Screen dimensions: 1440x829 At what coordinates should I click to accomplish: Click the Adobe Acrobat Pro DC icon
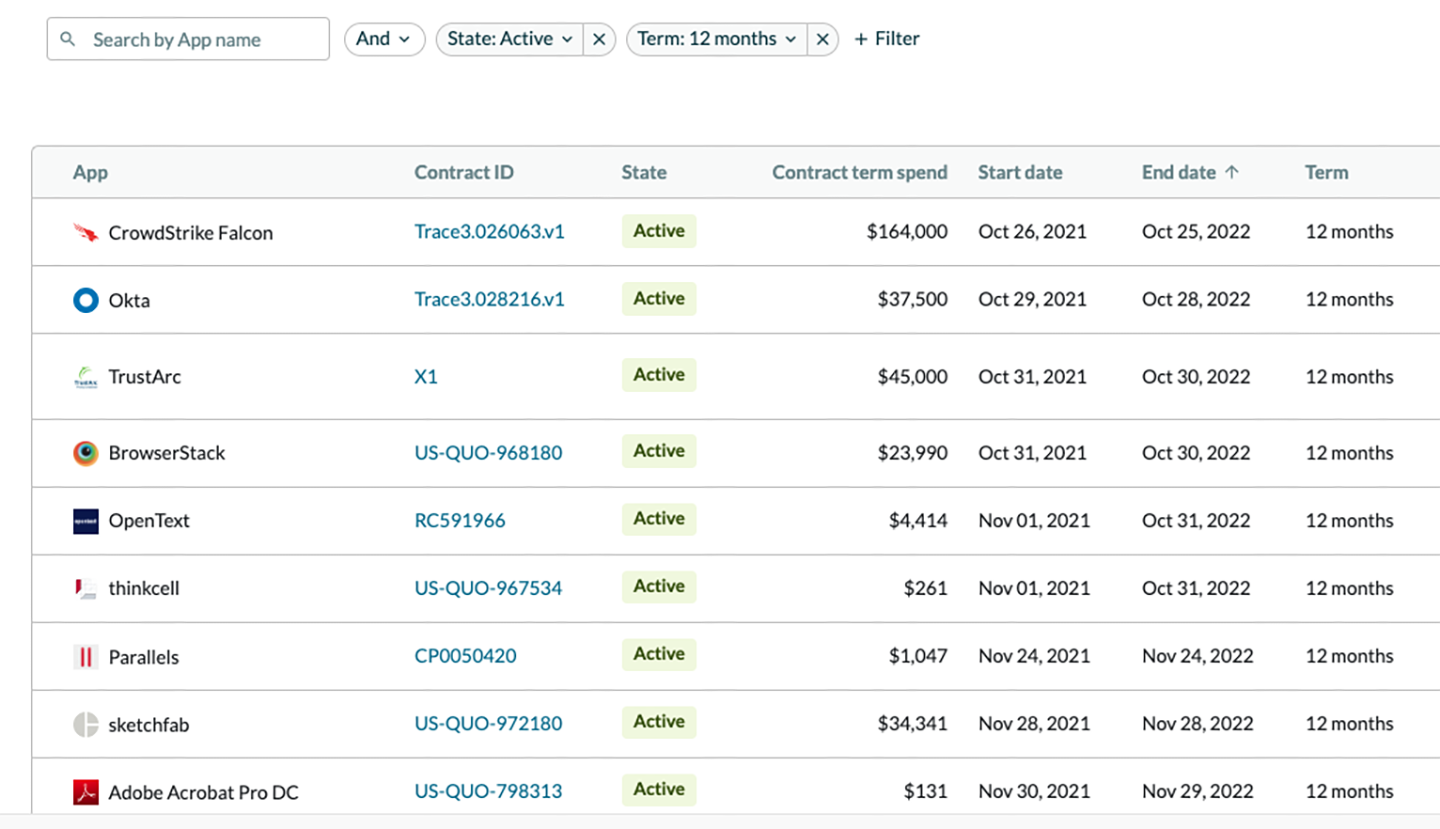(86, 793)
